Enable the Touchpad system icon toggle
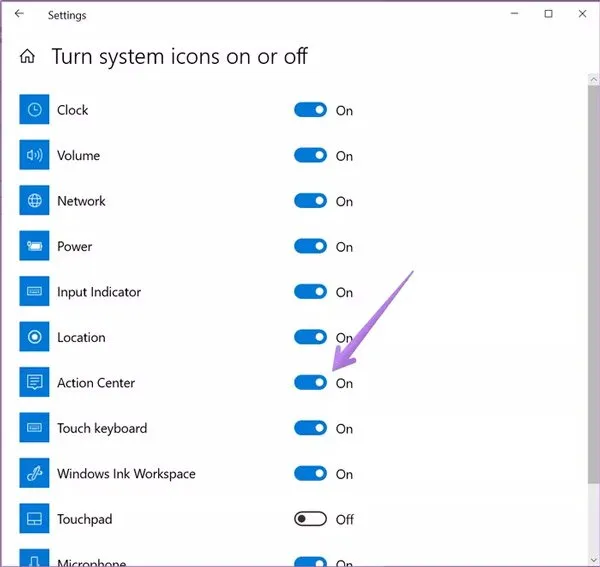The width and height of the screenshot is (600, 567). pos(311,519)
